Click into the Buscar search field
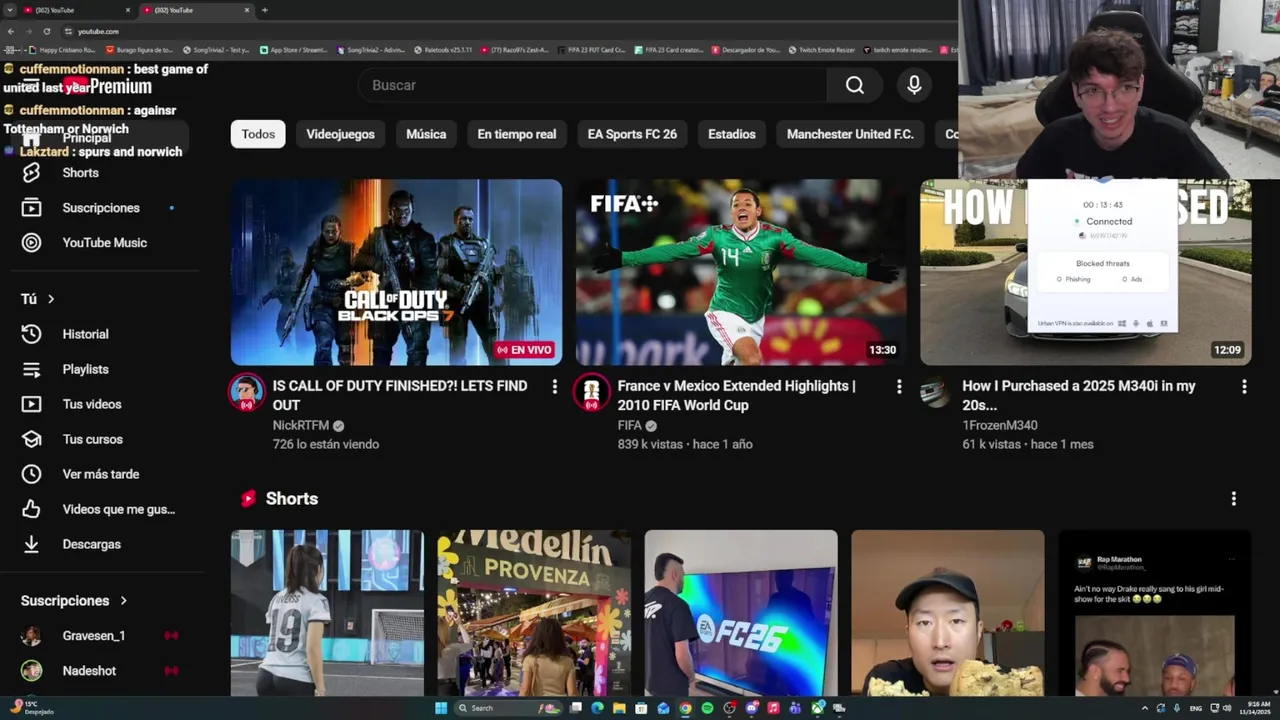This screenshot has height=720, width=1280. click(592, 86)
